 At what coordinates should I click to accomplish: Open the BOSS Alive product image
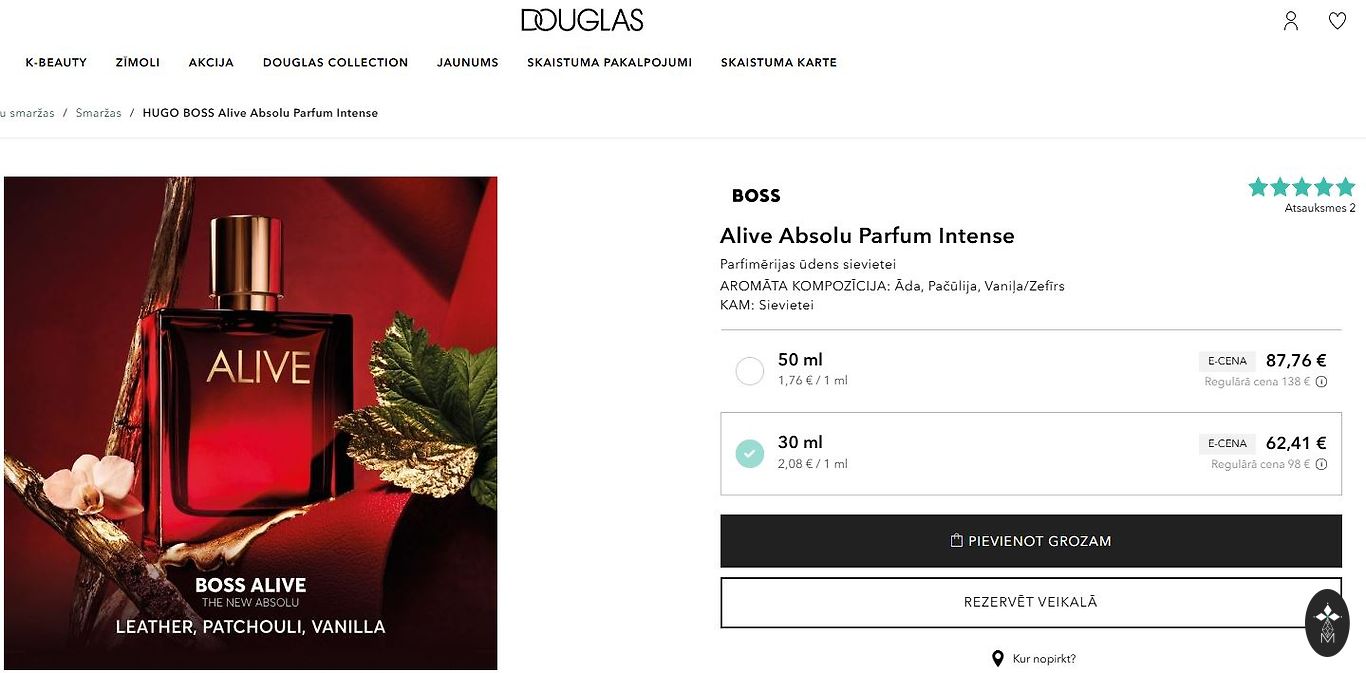pos(250,423)
